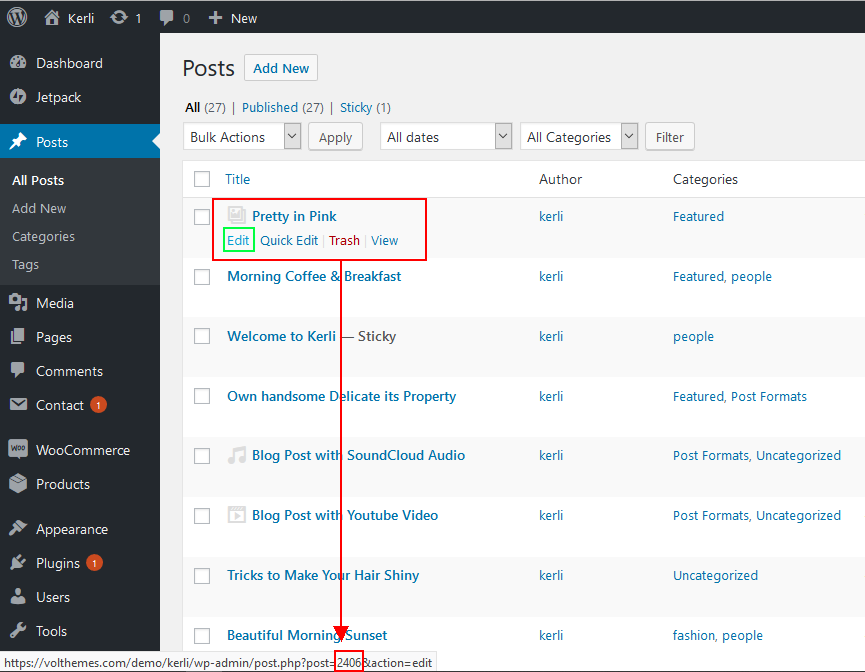The image size is (865, 672).
Task: Click the Media icon in sidebar
Action: (x=18, y=302)
